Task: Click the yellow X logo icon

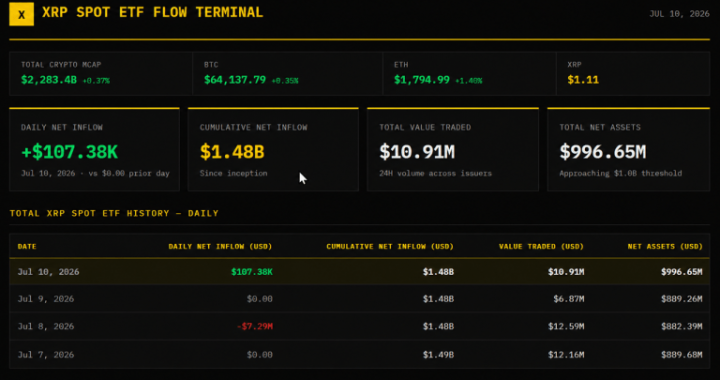Action: (22, 14)
